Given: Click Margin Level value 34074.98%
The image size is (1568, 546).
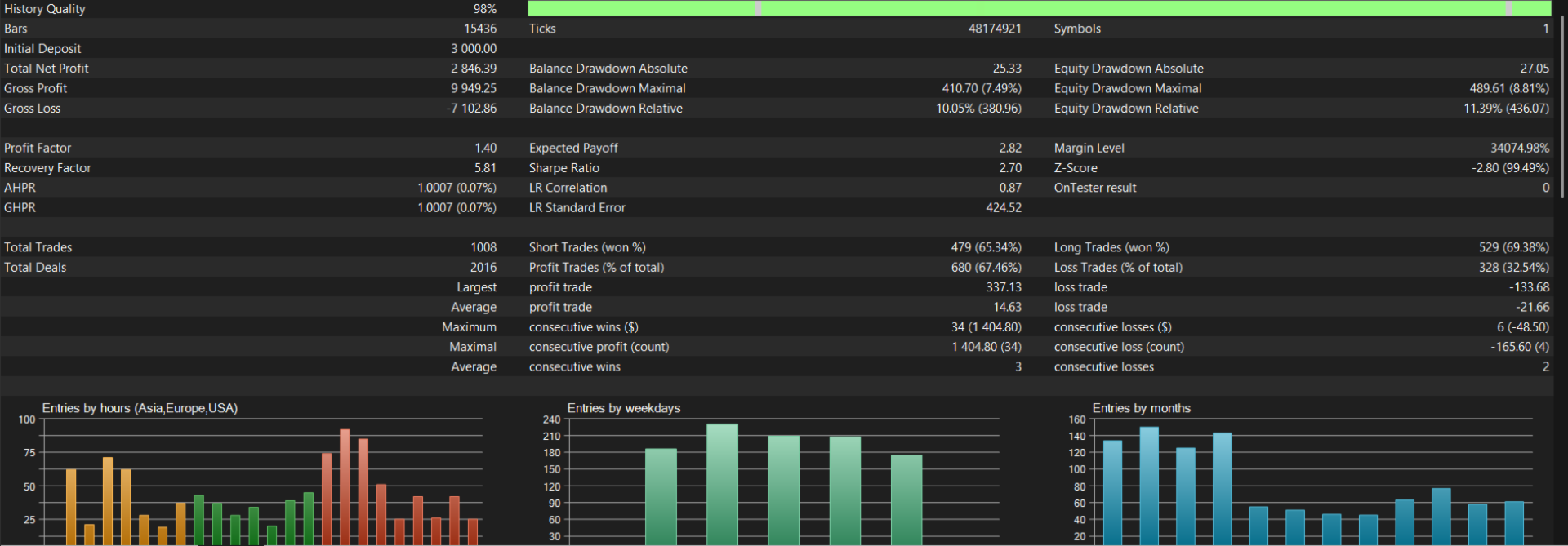Looking at the screenshot, I should pyautogui.click(x=1519, y=148).
